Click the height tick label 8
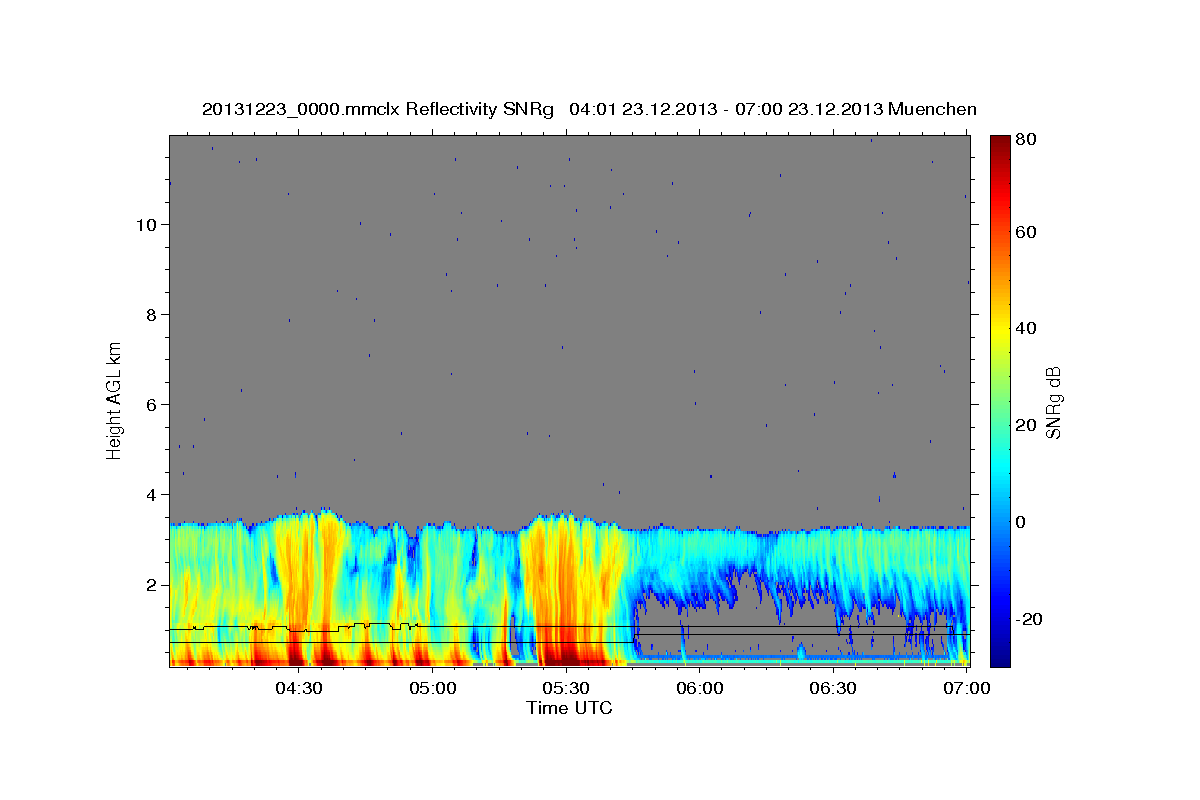This screenshot has height=800, width=1200. 149,314
